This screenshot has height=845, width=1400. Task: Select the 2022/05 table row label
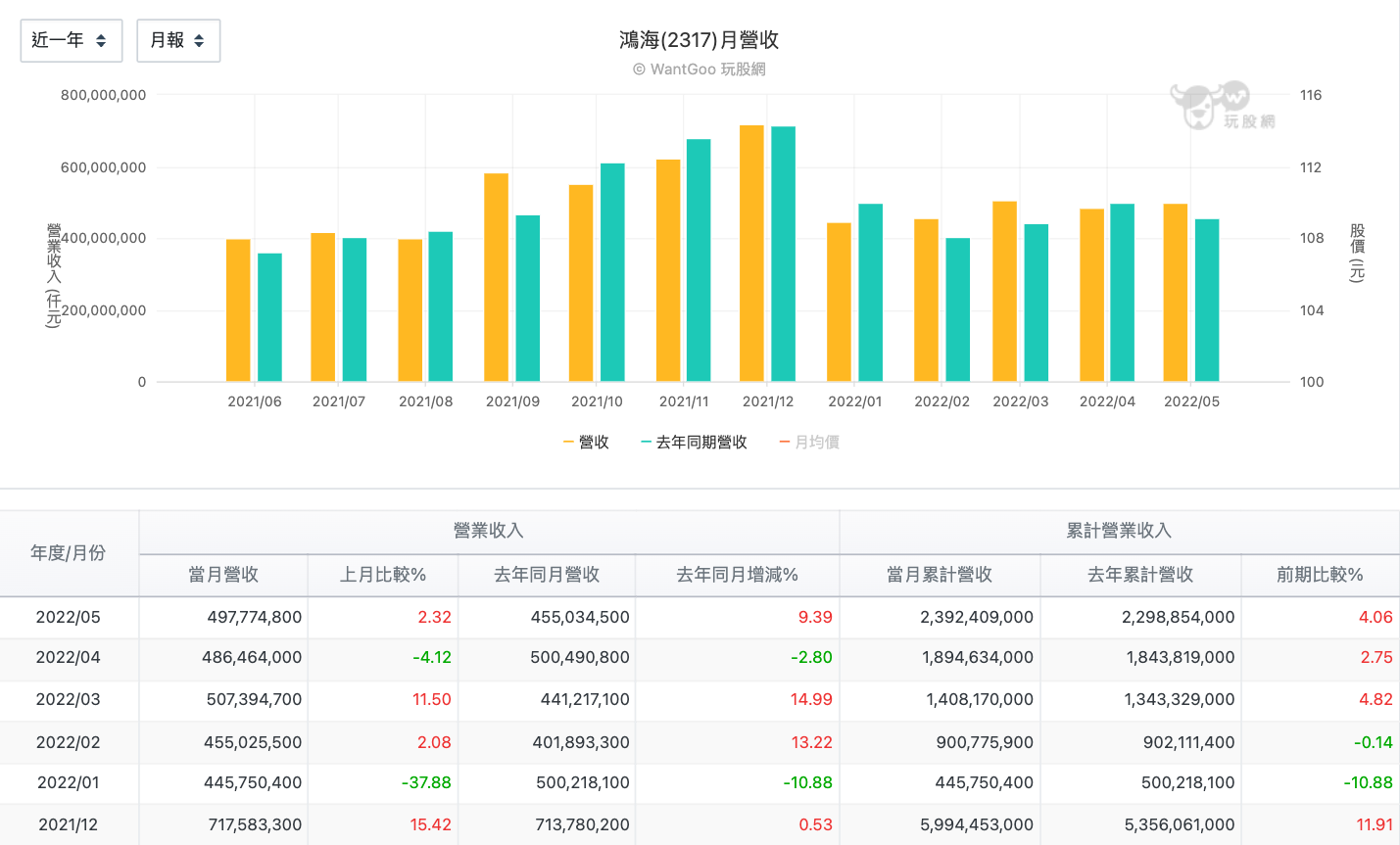[69, 618]
